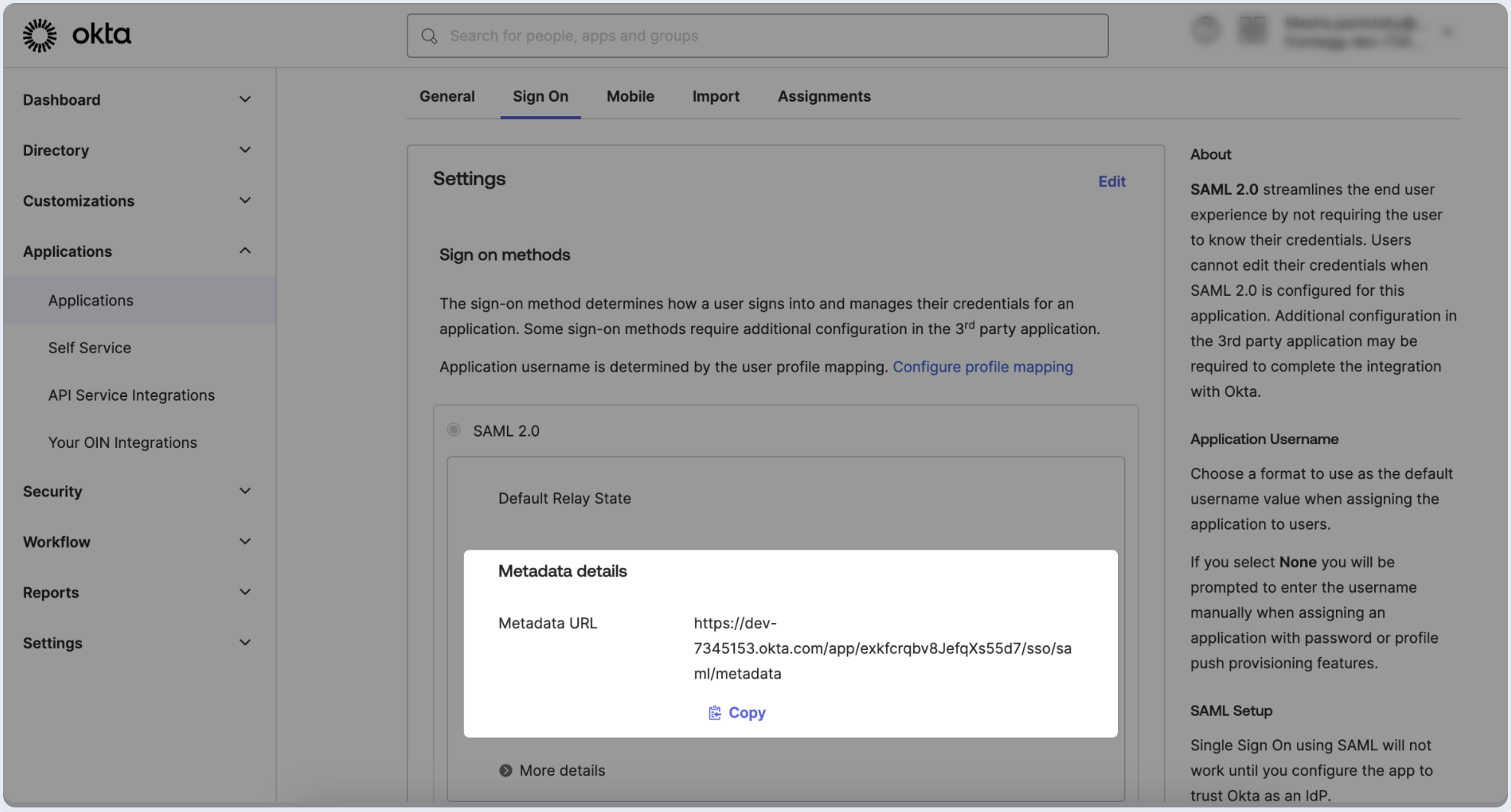Expand the Directory section chevron
This screenshot has height=812, width=1511.
(245, 150)
